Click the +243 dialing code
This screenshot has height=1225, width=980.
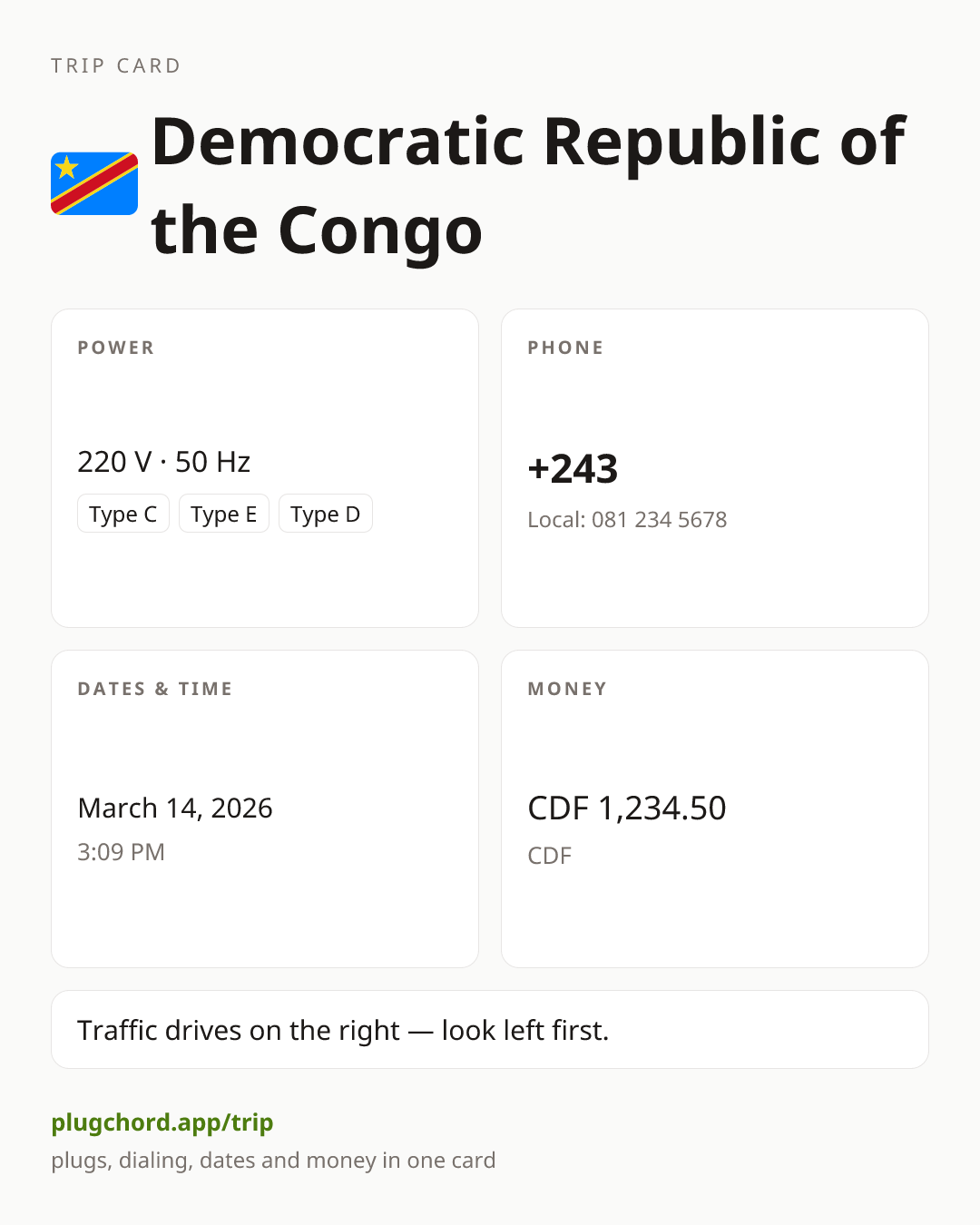pyautogui.click(x=573, y=469)
